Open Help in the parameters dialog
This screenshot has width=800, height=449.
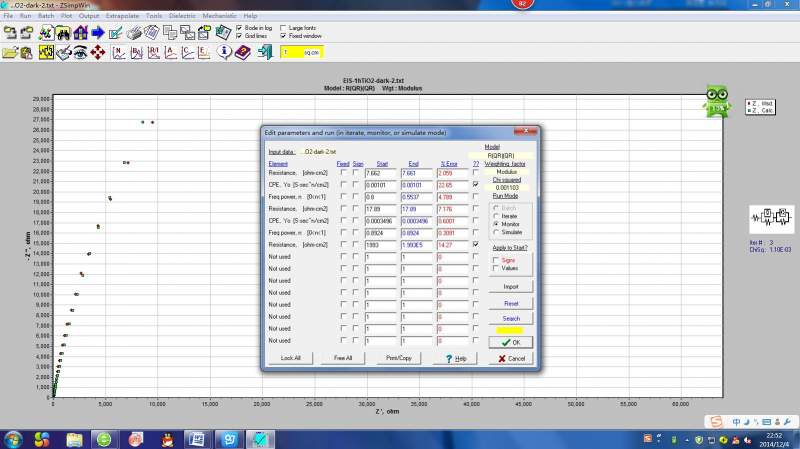pyautogui.click(x=455, y=358)
